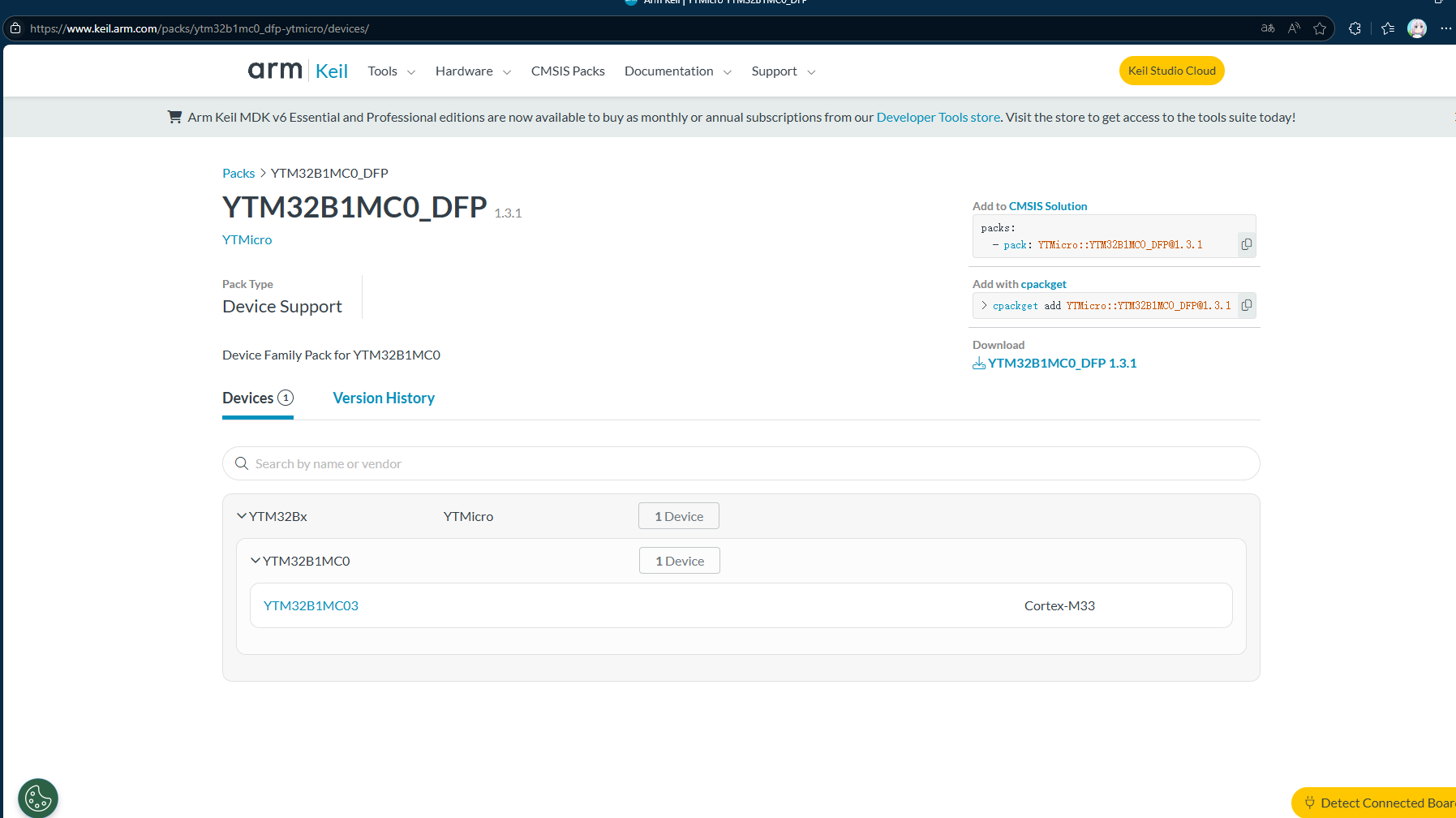Viewport: 1456px width, 818px height.
Task: Open the cpackget link
Action: tap(1043, 284)
